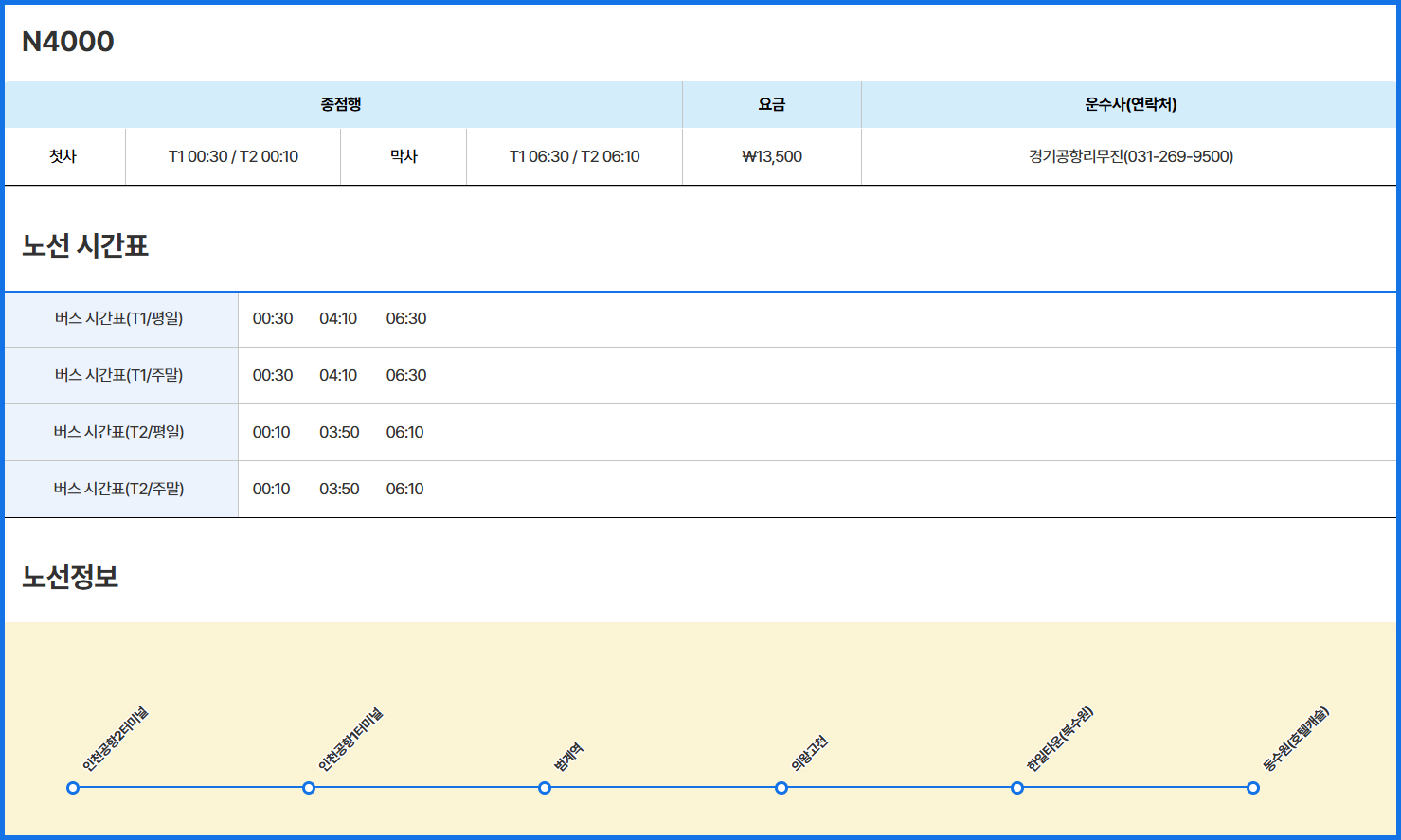Screen dimensions: 1401x840
Task: Click the rotated 인천공항2터미널 stop label
Action: (x=116, y=739)
